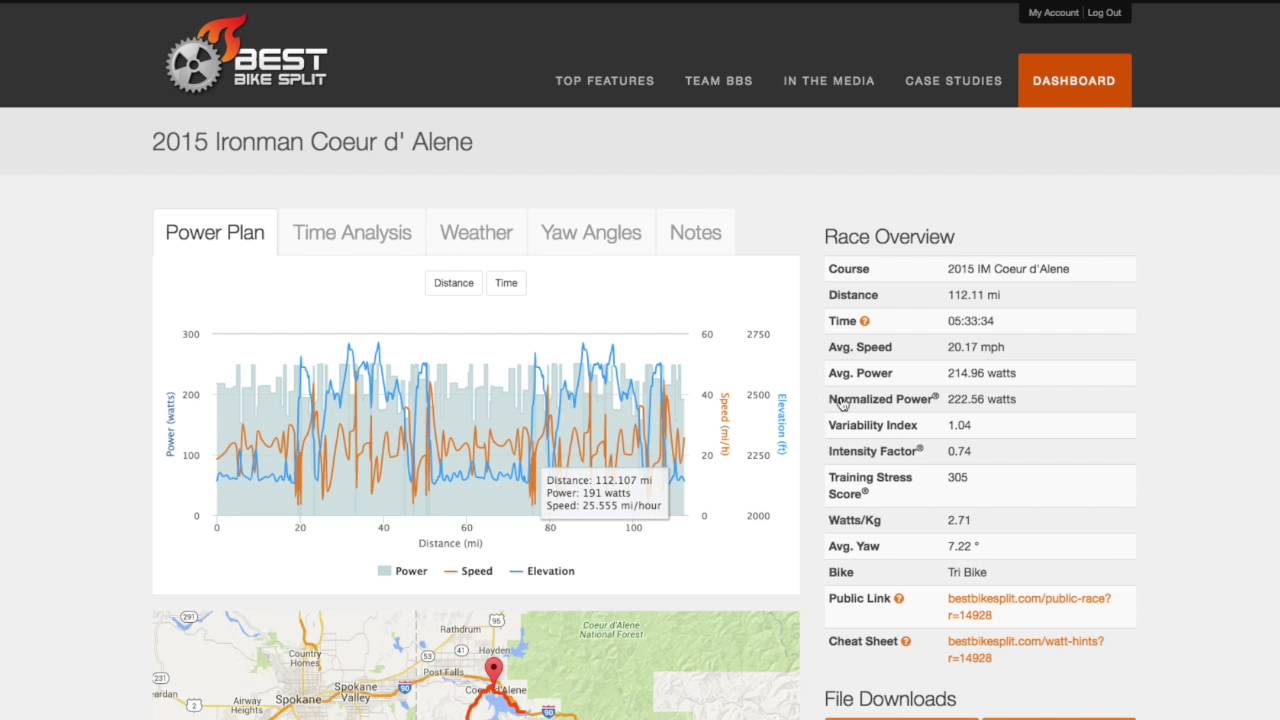This screenshot has height=720, width=1280.
Task: Go to Team BBS page
Action: click(719, 81)
